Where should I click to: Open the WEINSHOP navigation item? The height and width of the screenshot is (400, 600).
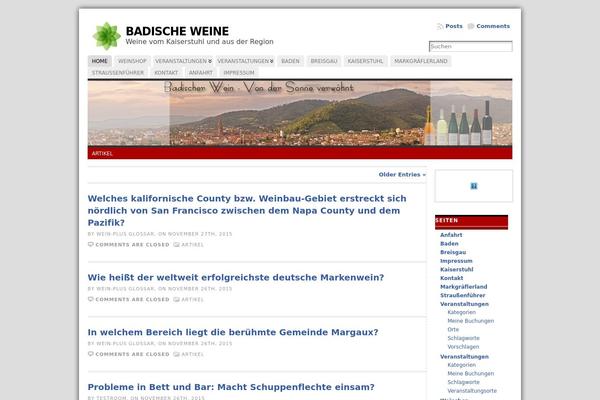[x=132, y=61]
